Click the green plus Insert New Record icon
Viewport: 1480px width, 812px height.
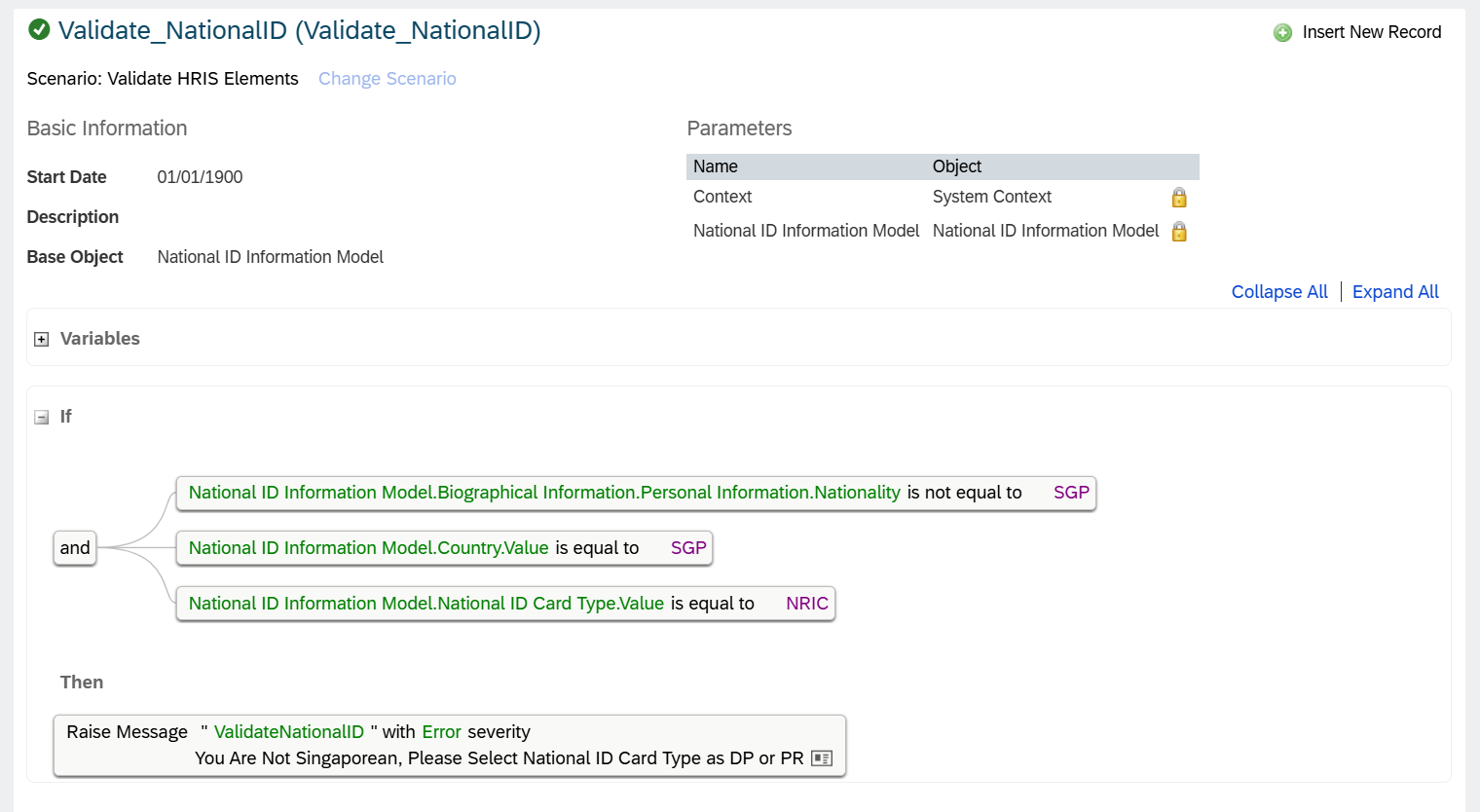[x=1282, y=33]
